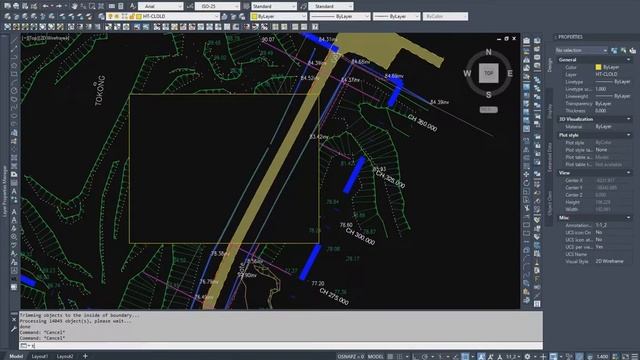
Task: Click the Color ByLayer swatch in Properties
Action: click(598, 67)
